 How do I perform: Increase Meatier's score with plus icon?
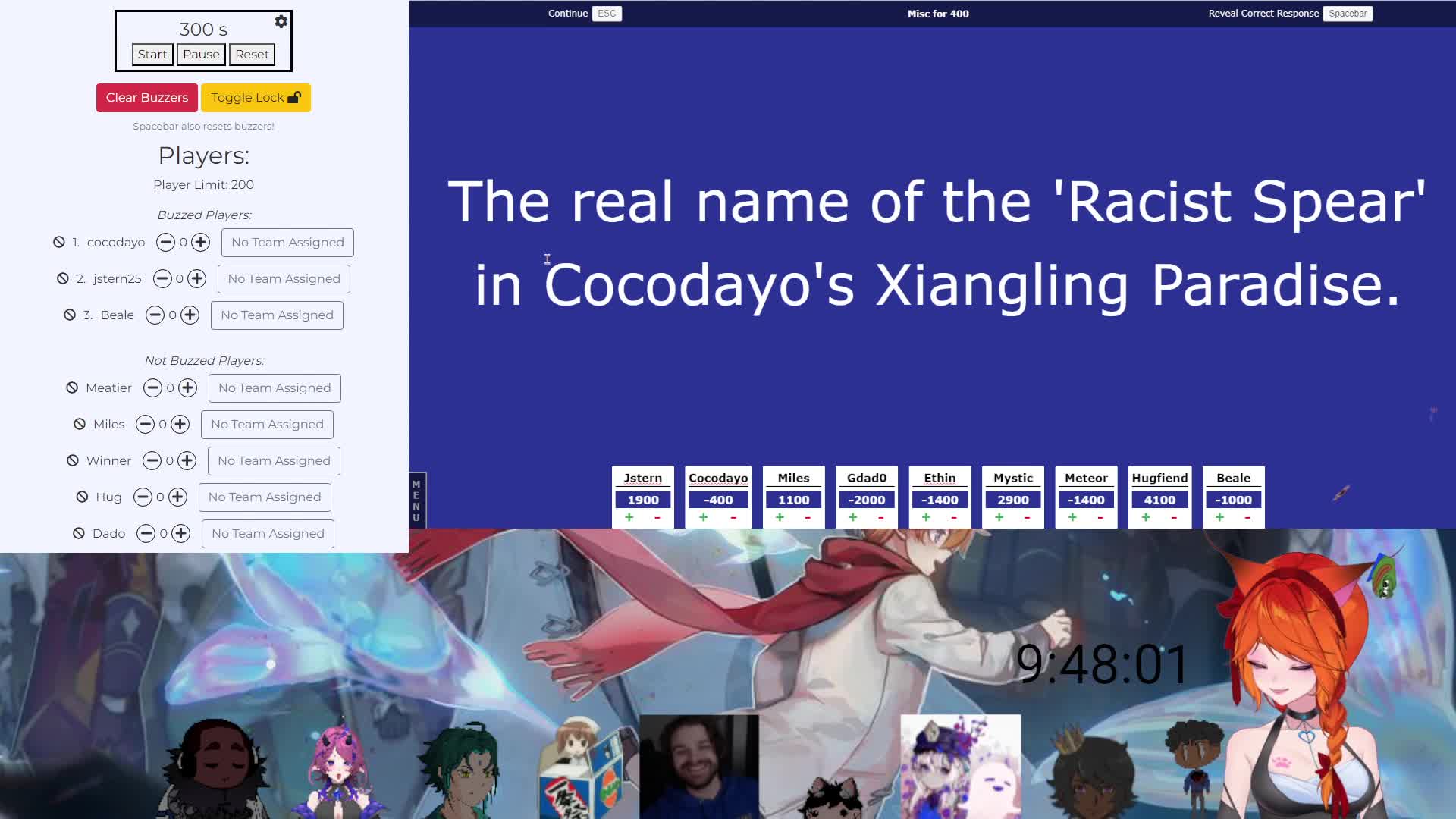click(x=187, y=388)
